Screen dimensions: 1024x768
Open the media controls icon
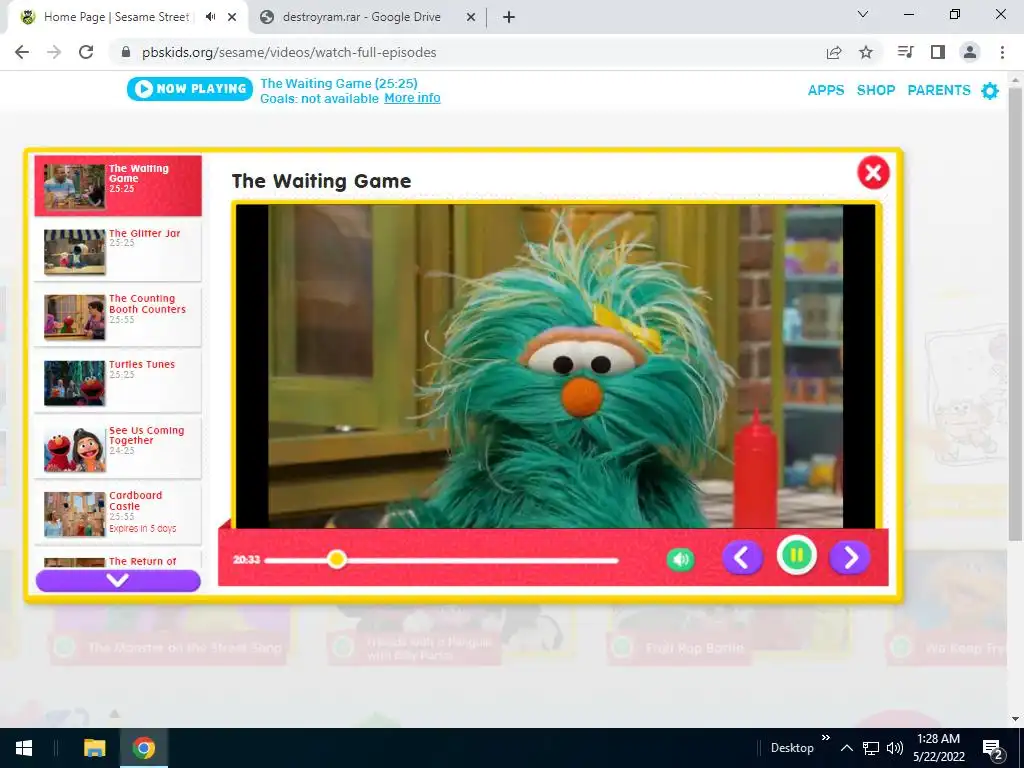(x=905, y=52)
